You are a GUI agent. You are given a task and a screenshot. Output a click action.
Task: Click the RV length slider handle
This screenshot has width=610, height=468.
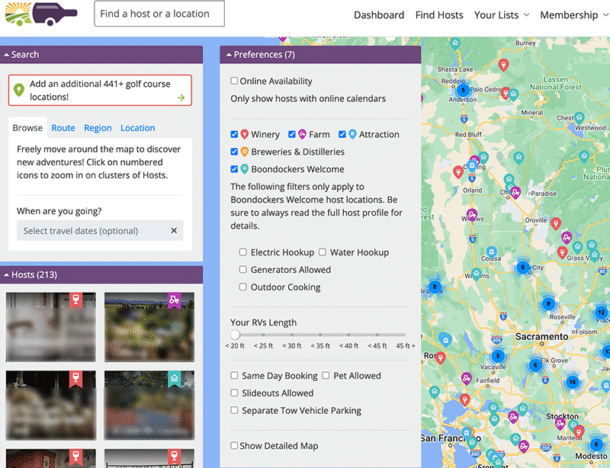[235, 335]
